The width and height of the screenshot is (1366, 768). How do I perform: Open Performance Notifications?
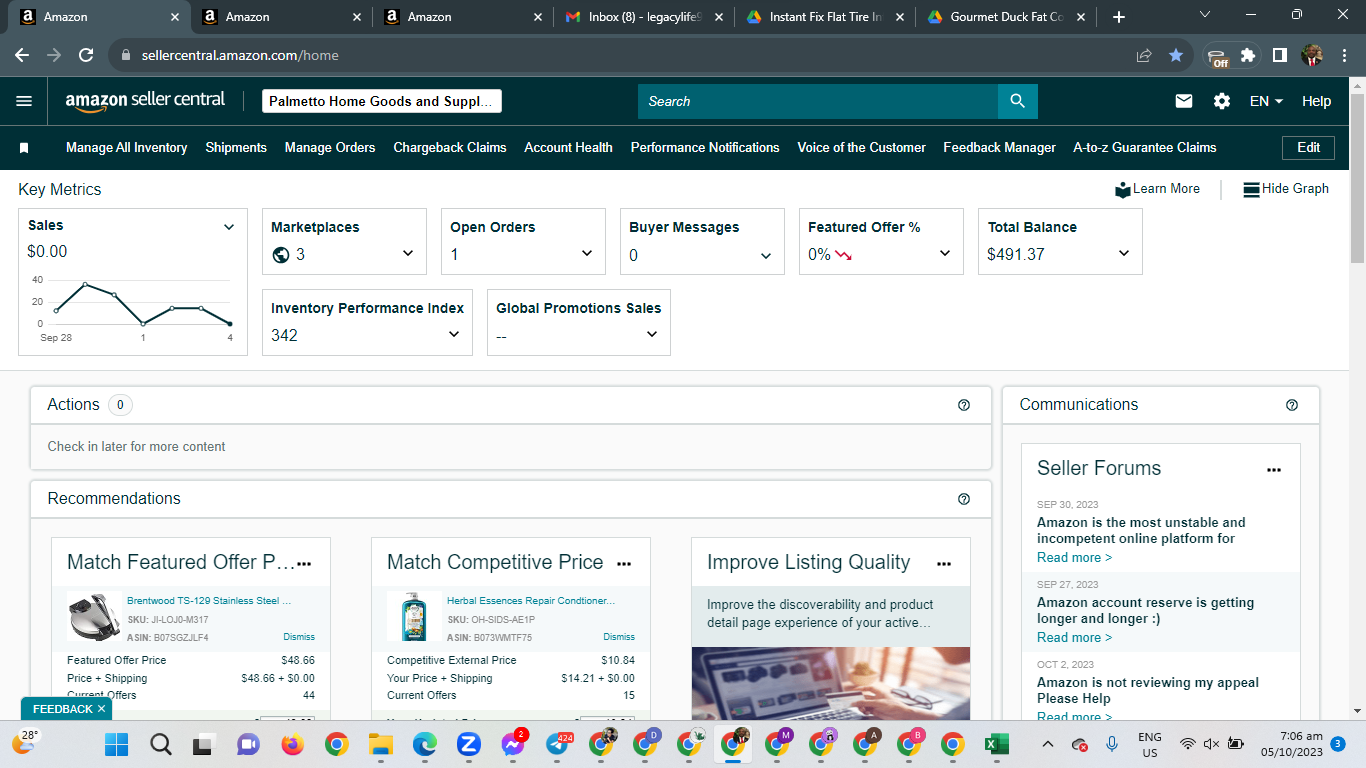click(705, 148)
